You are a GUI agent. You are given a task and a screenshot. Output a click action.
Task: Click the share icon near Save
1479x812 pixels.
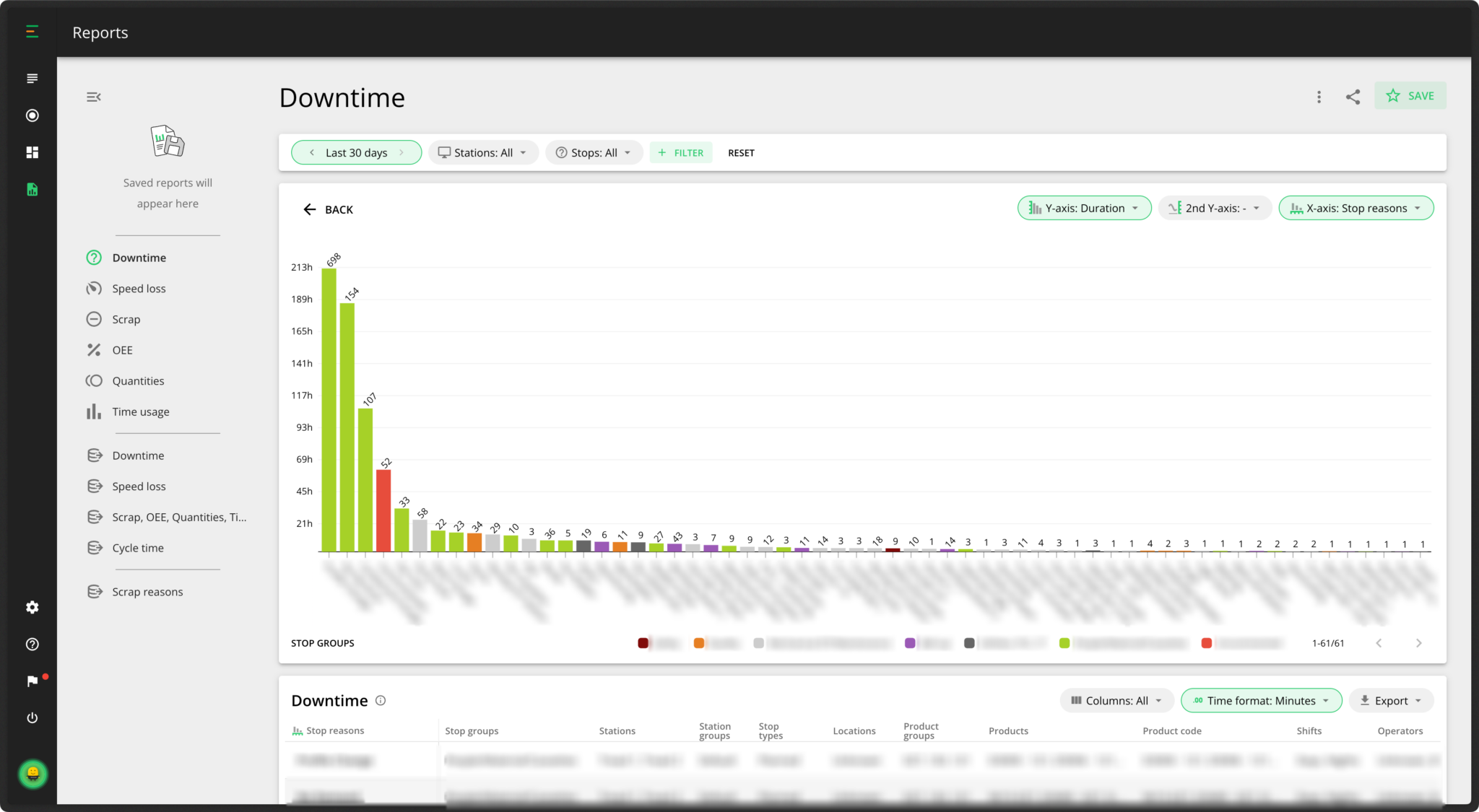coord(1353,96)
